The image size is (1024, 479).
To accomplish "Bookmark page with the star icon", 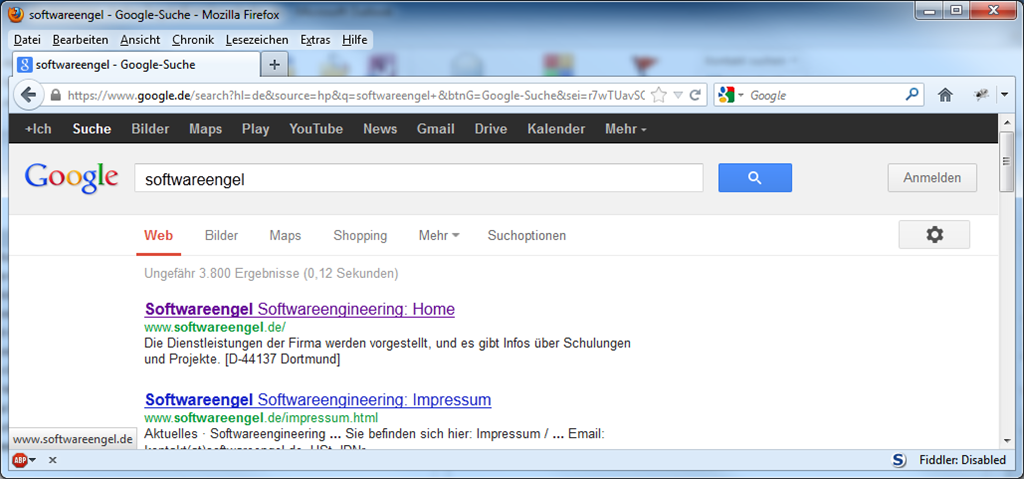I will [659, 95].
